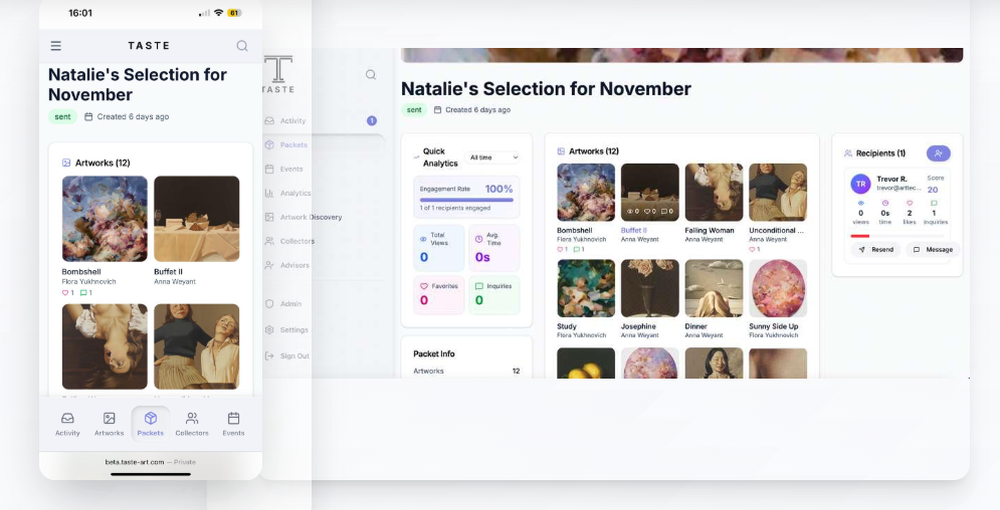Click the sent status badge on desktop
The image size is (1000, 510).
click(415, 110)
